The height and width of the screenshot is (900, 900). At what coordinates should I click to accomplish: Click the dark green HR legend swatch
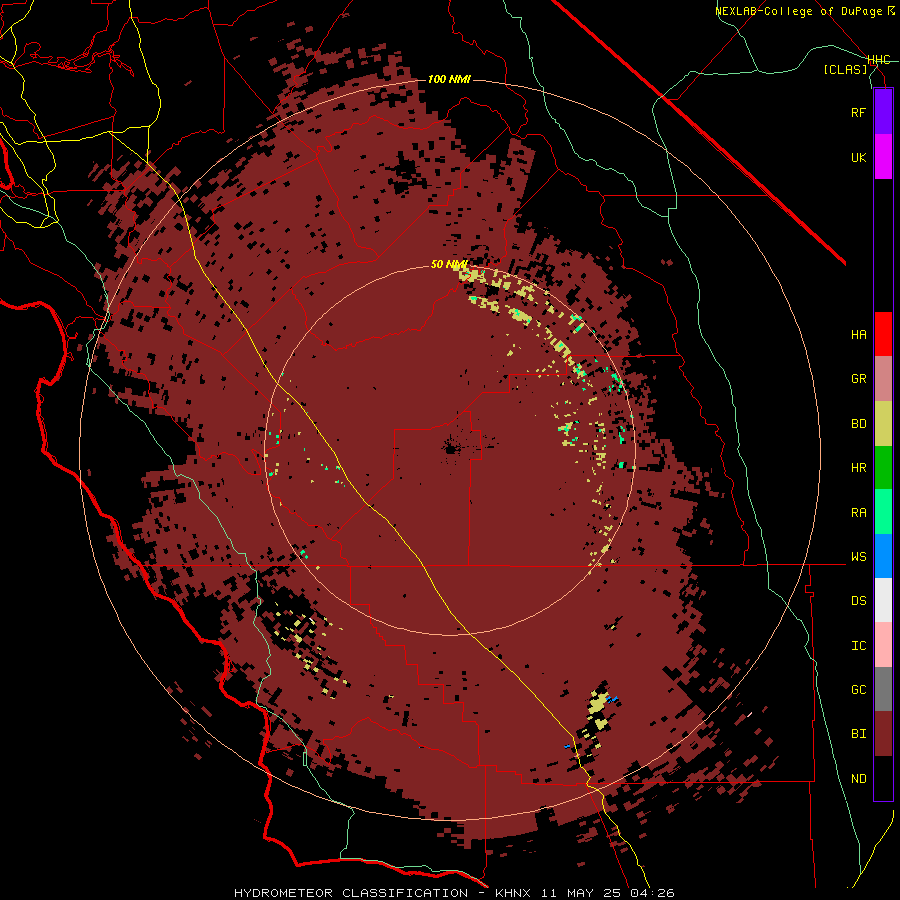click(x=883, y=468)
